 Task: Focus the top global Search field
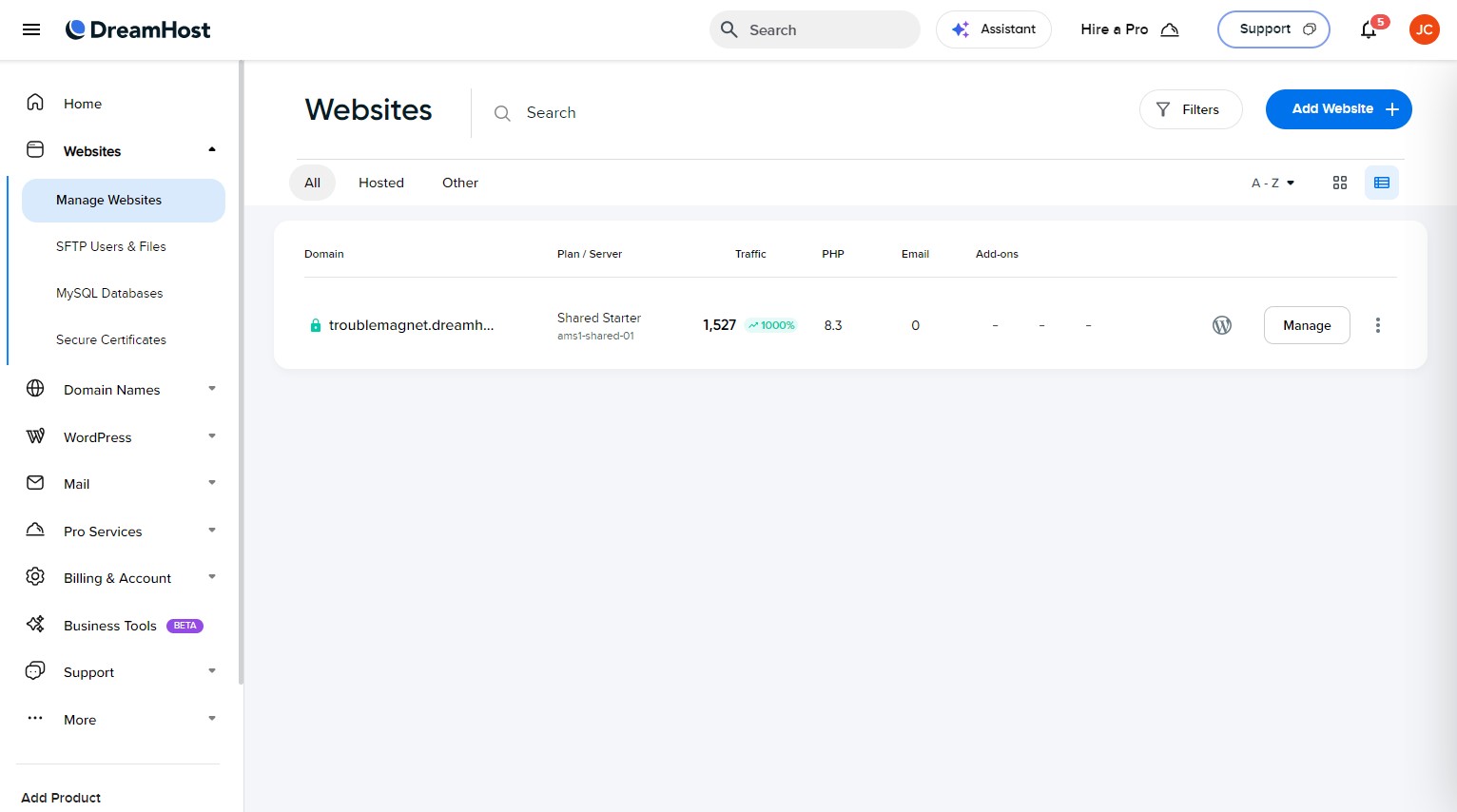click(x=815, y=29)
